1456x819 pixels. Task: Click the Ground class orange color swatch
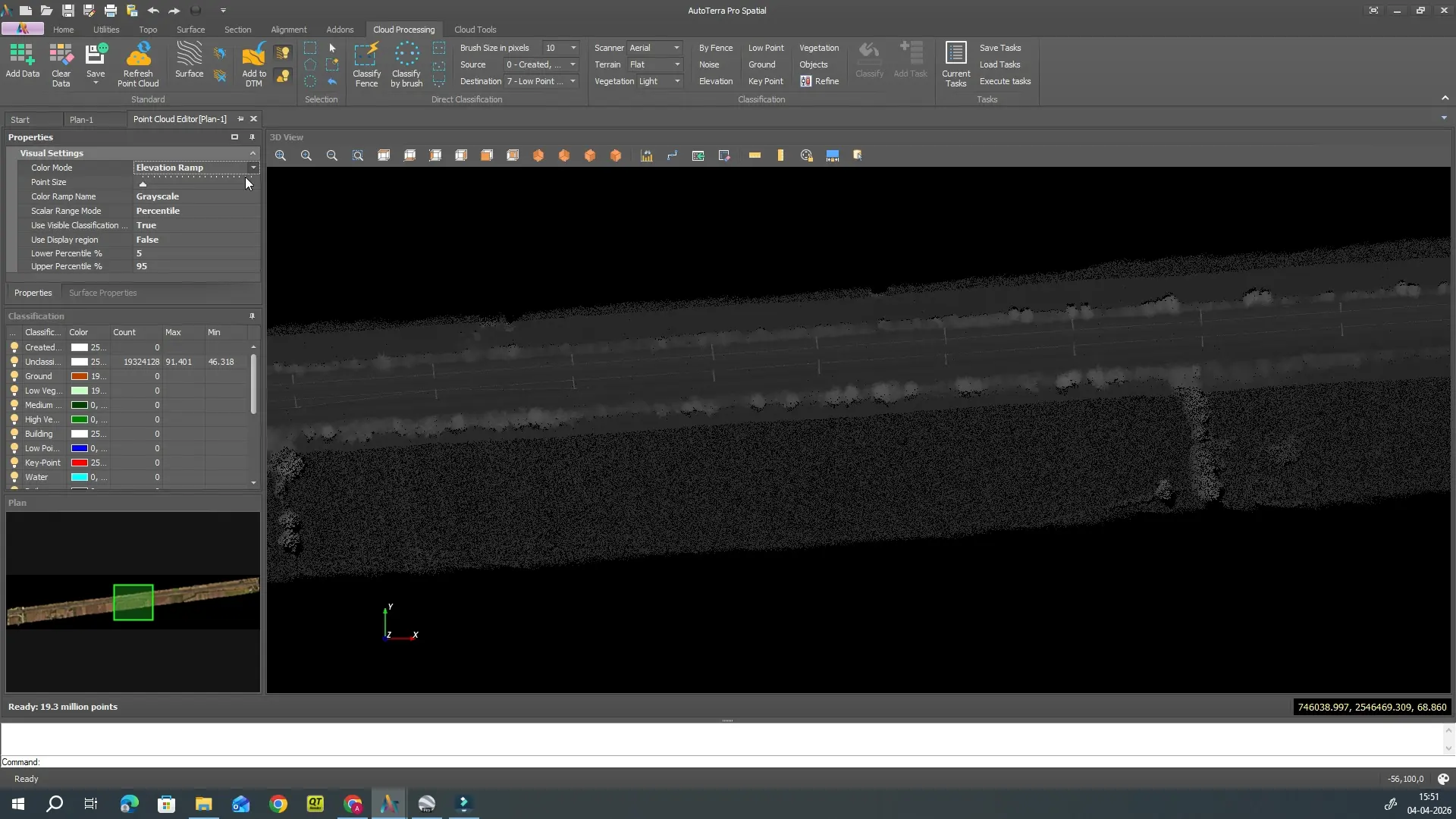click(x=80, y=376)
